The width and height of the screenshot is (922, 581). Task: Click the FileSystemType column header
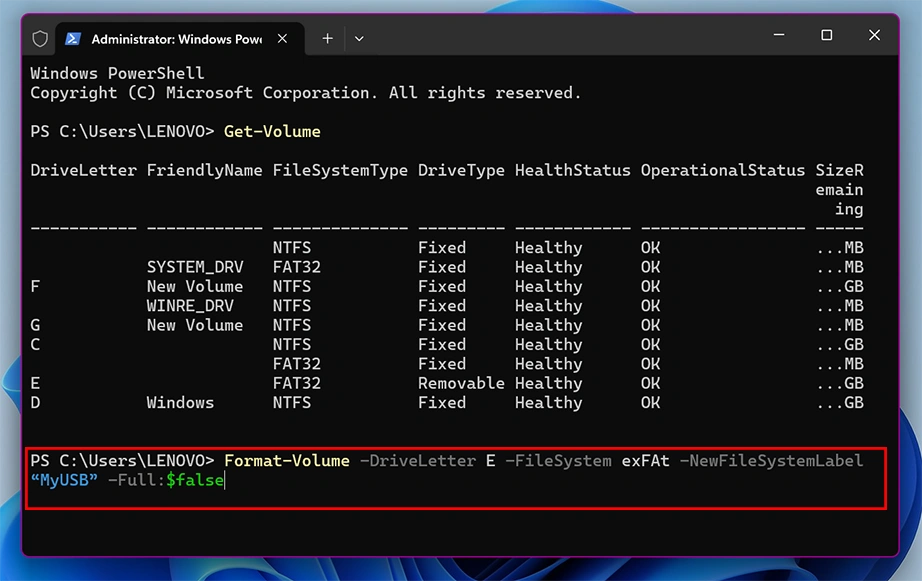(340, 170)
